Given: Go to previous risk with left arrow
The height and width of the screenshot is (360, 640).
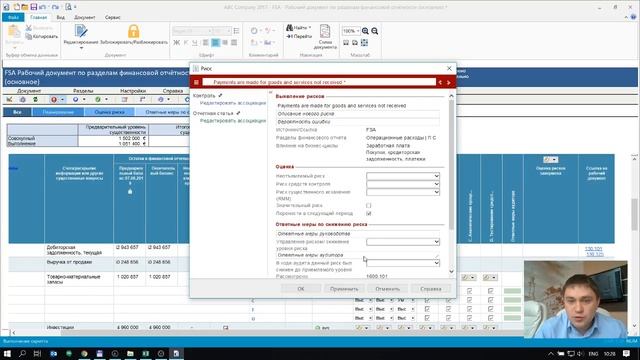Looking at the screenshot, I should pos(440,82).
